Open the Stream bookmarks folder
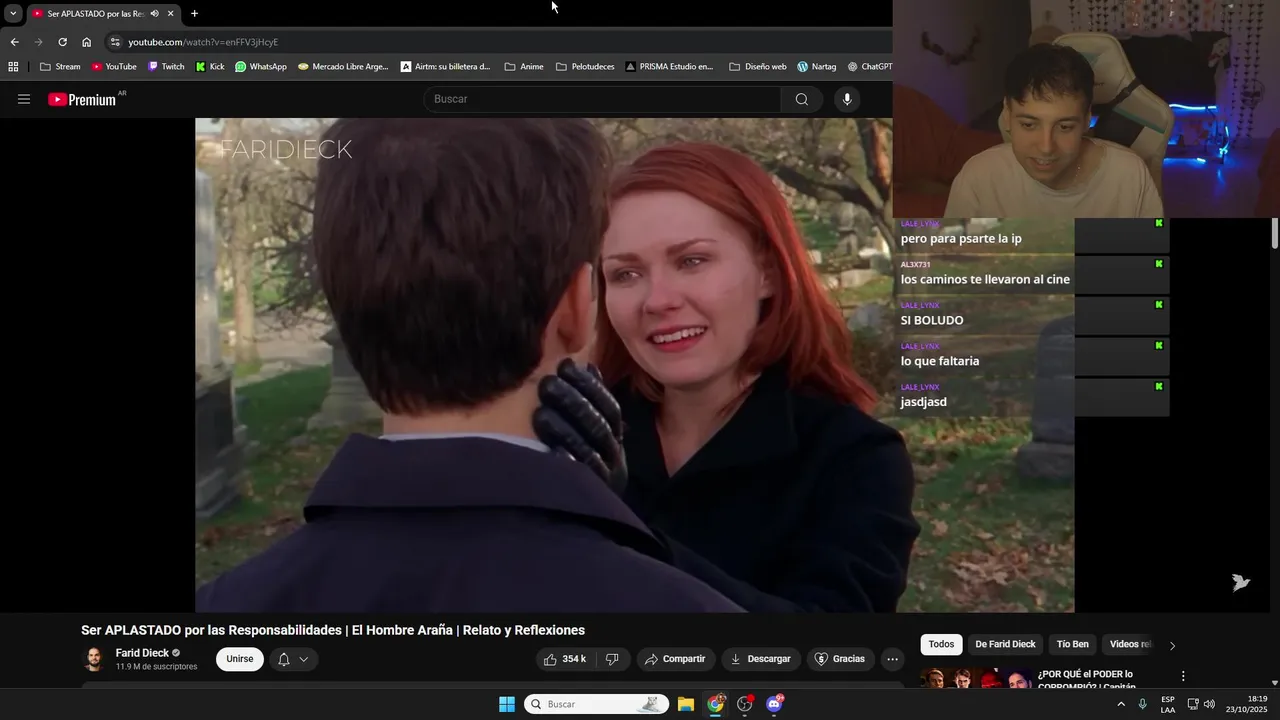 coord(60,67)
